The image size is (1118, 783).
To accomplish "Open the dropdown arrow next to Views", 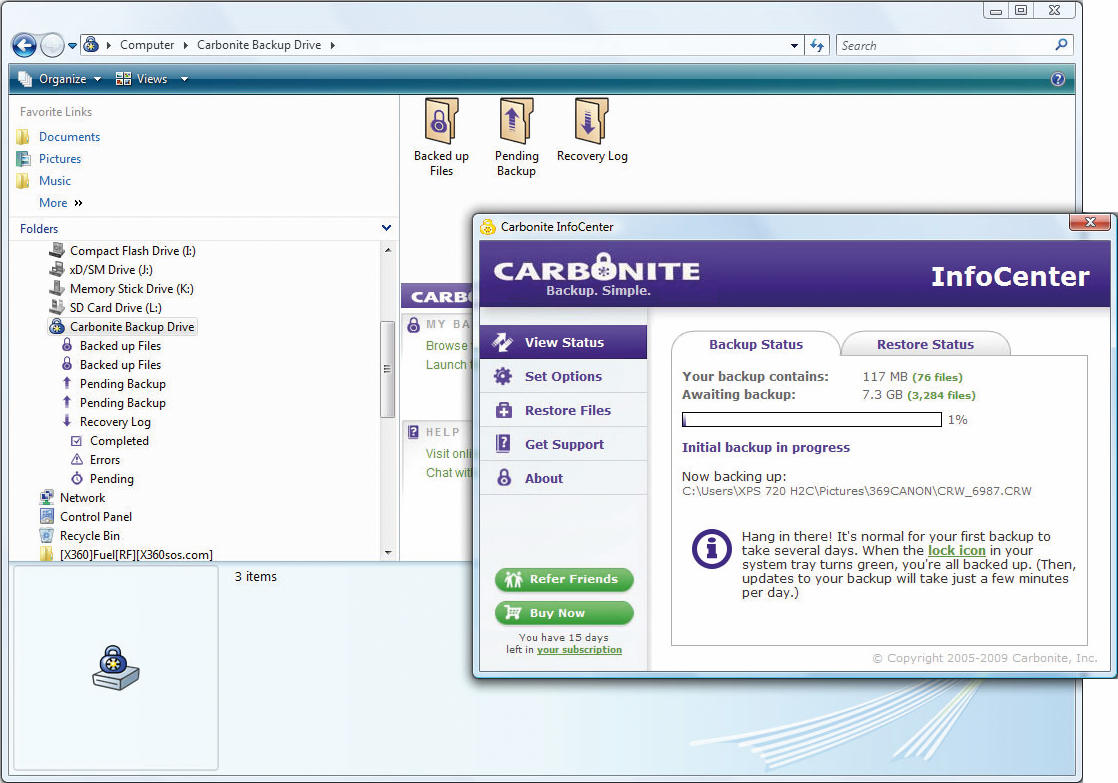I will coord(184,79).
